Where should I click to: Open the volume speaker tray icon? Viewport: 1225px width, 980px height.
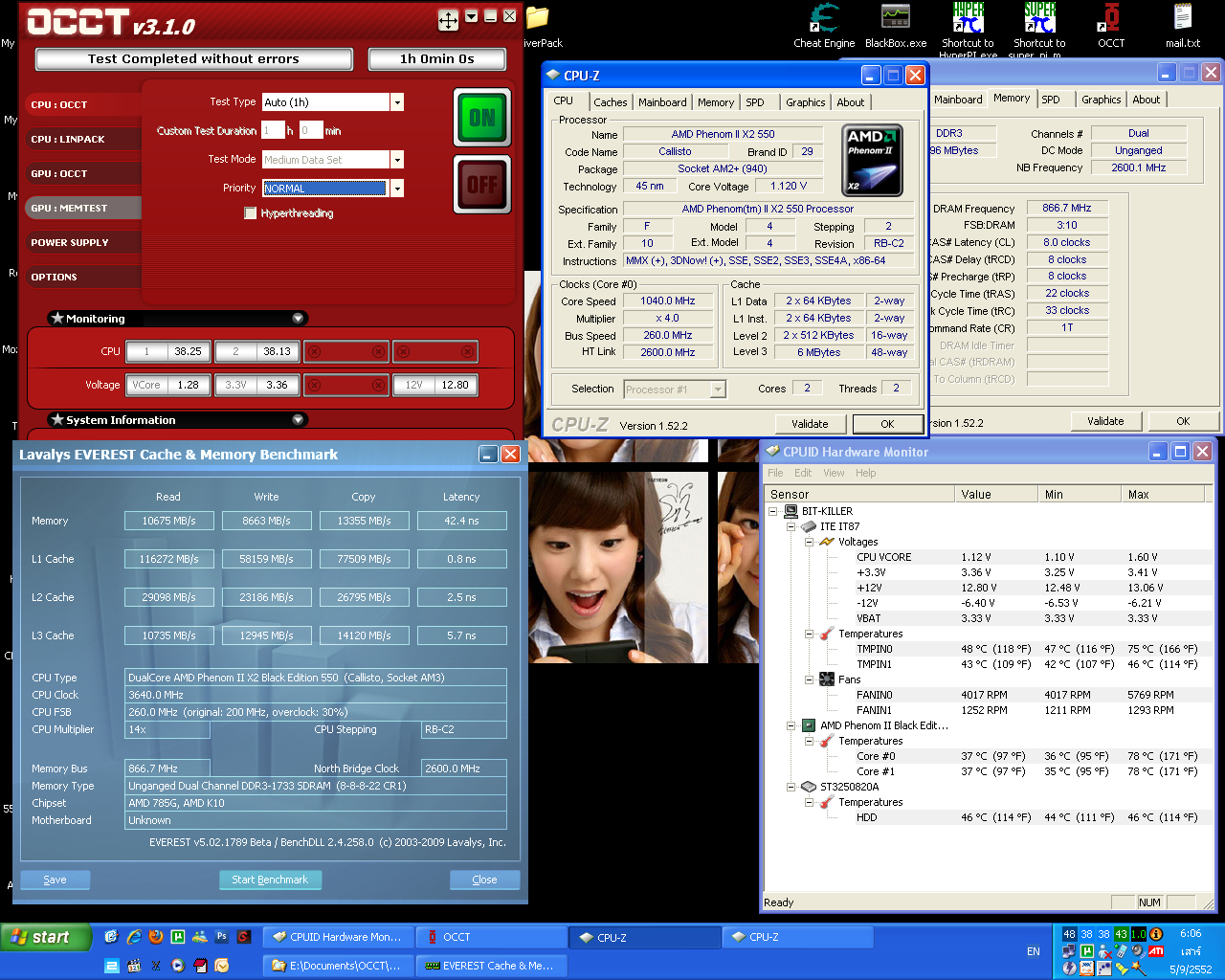[x=1139, y=951]
